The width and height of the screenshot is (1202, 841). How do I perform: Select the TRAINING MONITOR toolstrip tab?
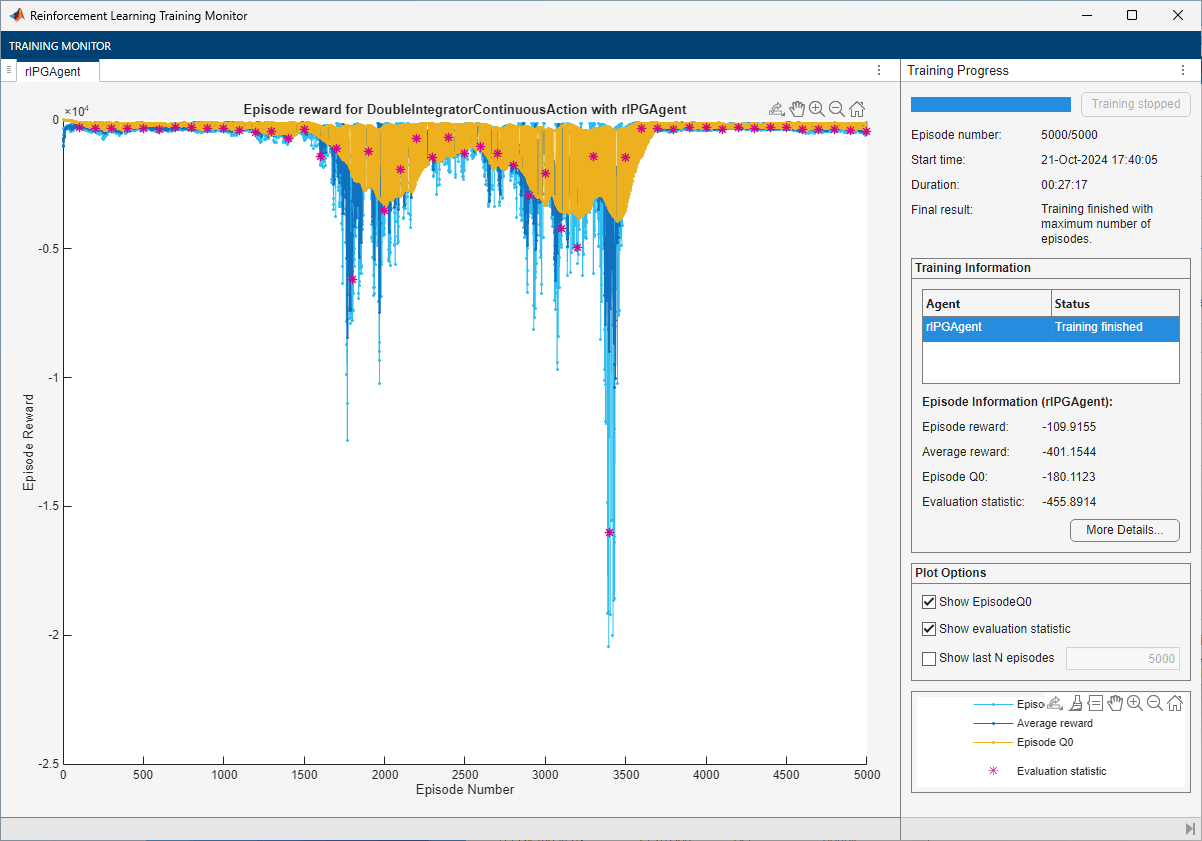click(x=60, y=46)
